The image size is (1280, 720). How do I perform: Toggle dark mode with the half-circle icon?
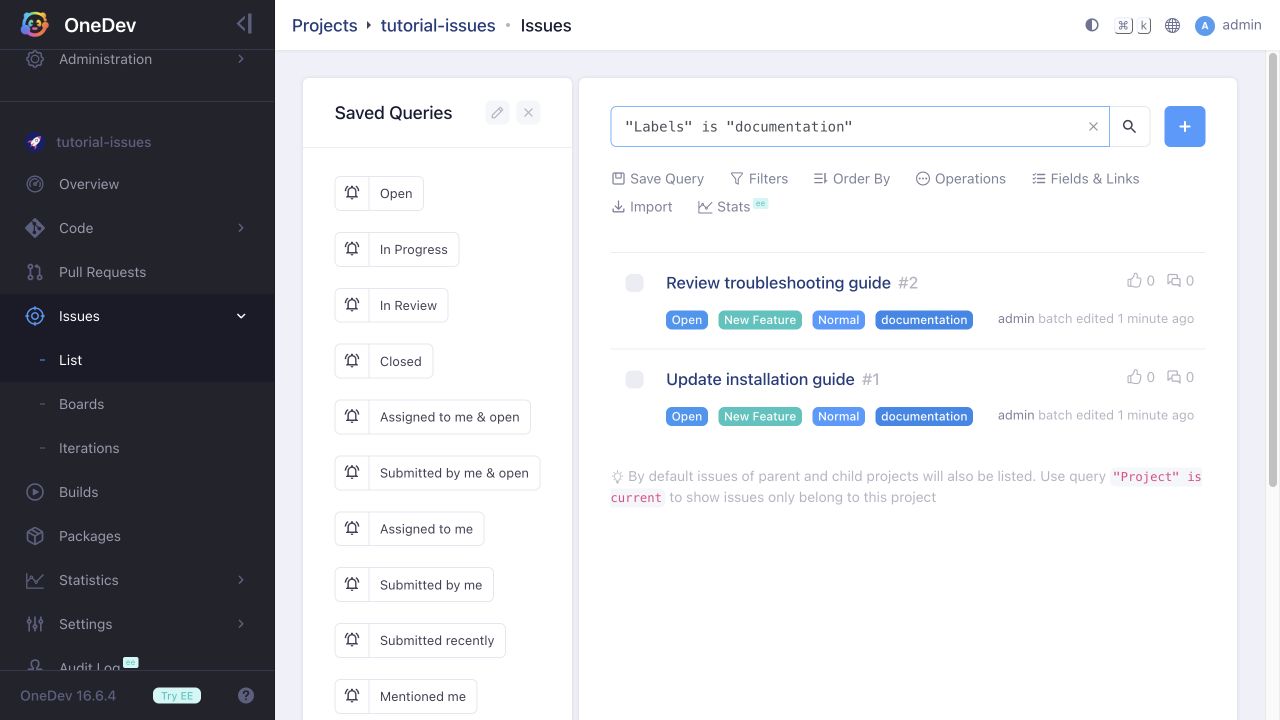click(1092, 25)
